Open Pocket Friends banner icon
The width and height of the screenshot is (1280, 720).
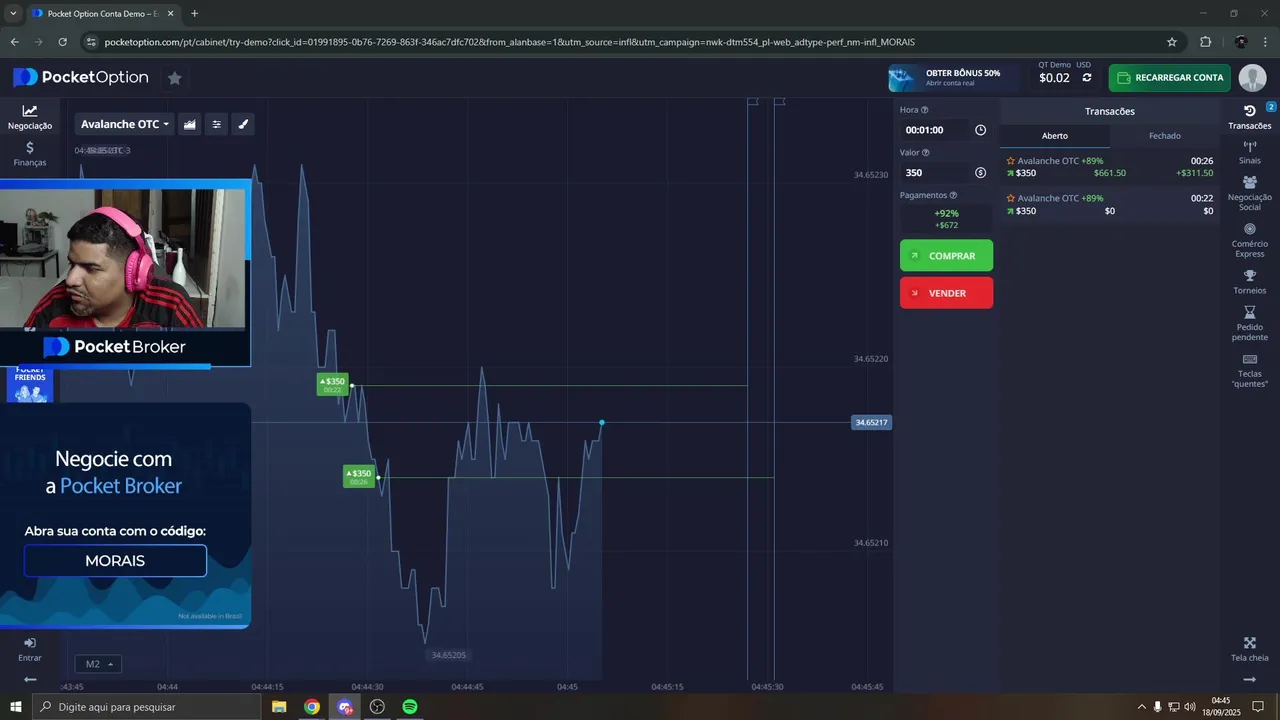(x=30, y=385)
